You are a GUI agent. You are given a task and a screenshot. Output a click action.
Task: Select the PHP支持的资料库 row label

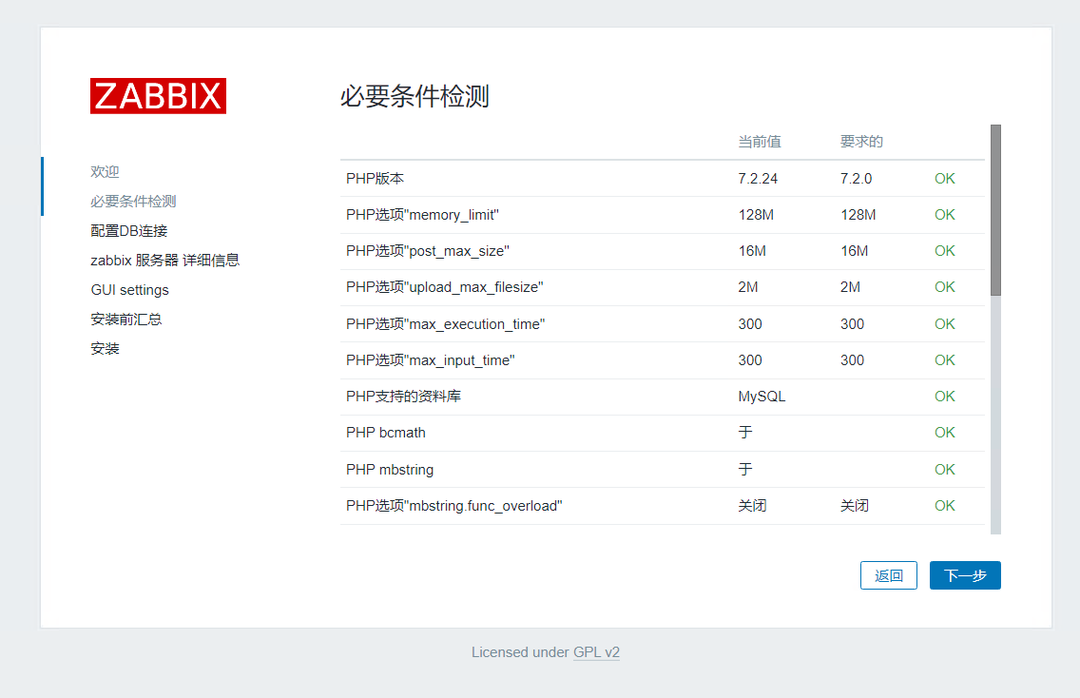coord(404,396)
